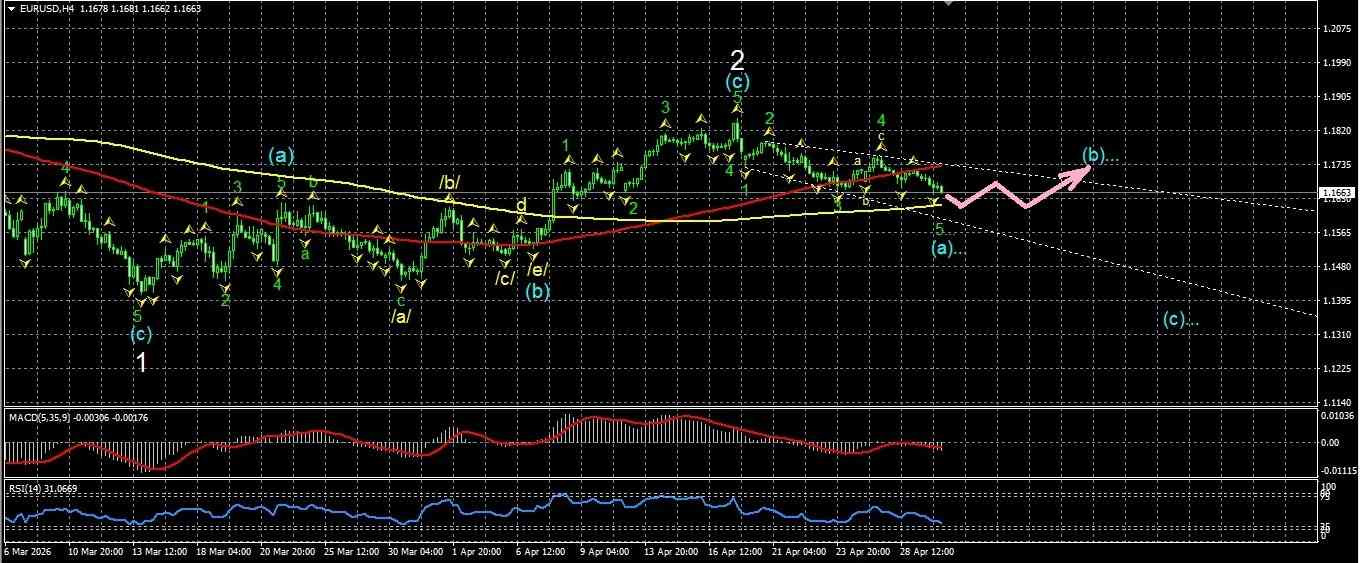Click the 16 Apr 12:00 time label
The width and height of the screenshot is (1360, 563).
(x=733, y=552)
